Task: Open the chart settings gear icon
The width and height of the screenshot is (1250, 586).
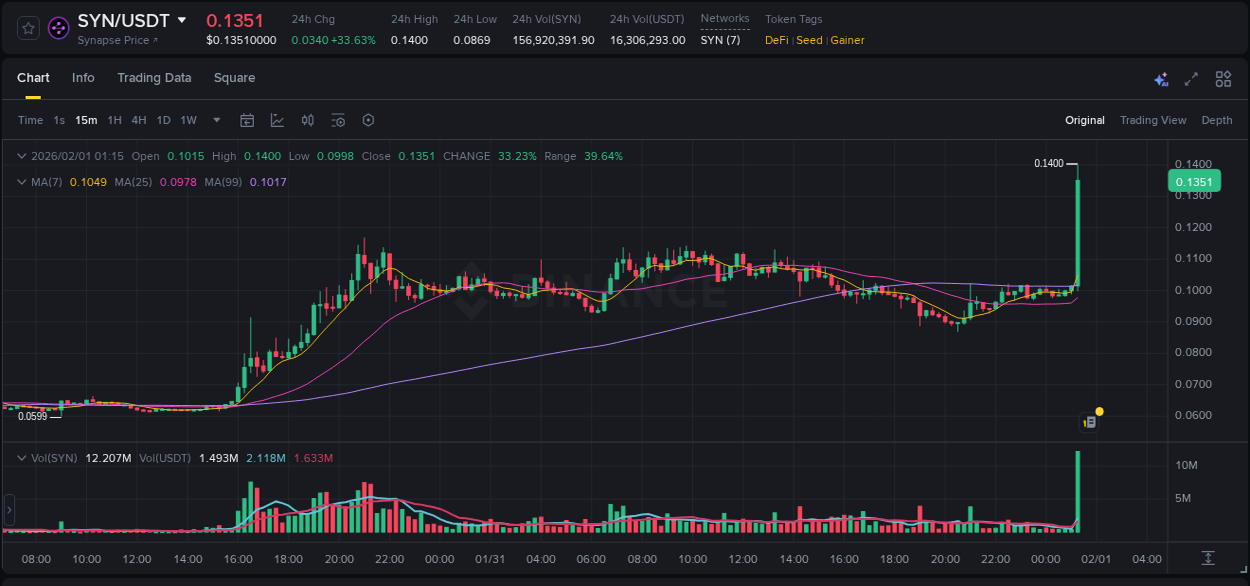Action: click(368, 119)
